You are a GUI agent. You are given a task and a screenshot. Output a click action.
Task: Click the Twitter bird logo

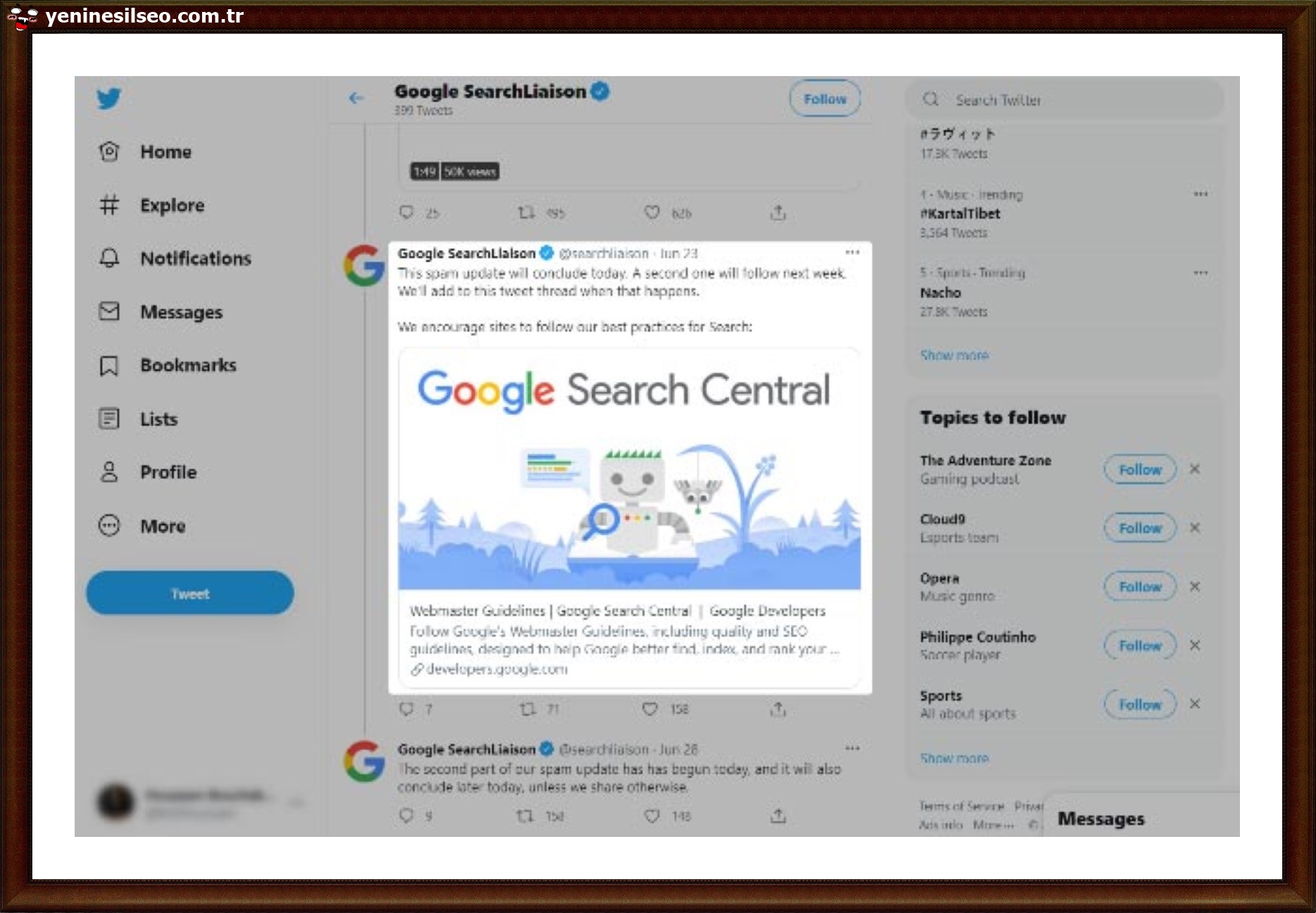click(x=109, y=98)
